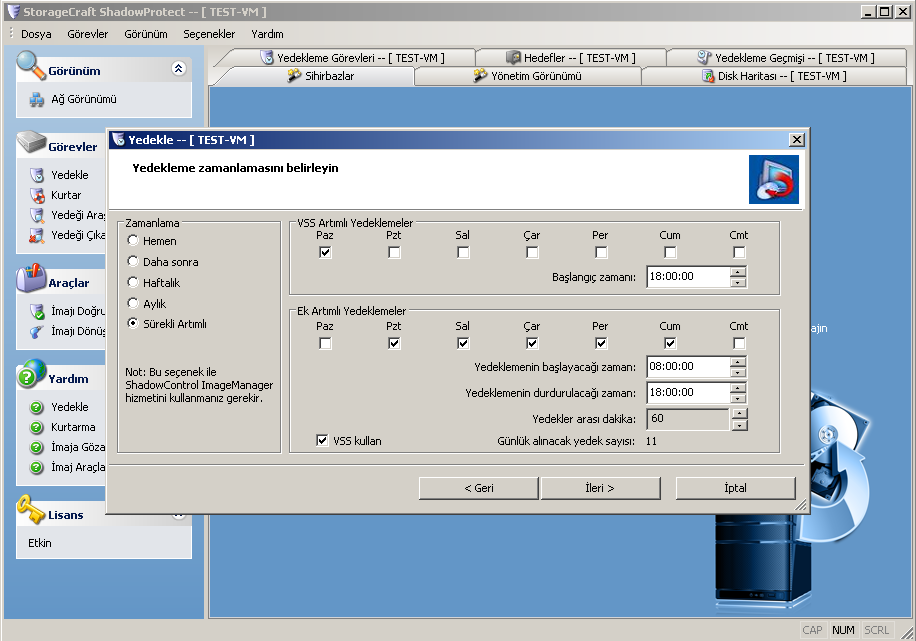This screenshot has height=641, width=916.
Task: Click the Araçlar toolbox panel icon
Action: click(31, 278)
